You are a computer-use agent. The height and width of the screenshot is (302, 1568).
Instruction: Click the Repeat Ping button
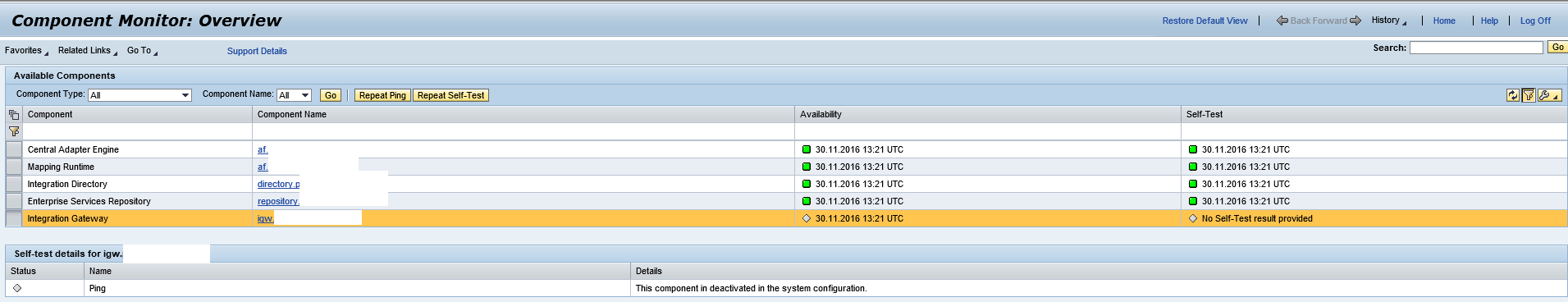pos(382,95)
